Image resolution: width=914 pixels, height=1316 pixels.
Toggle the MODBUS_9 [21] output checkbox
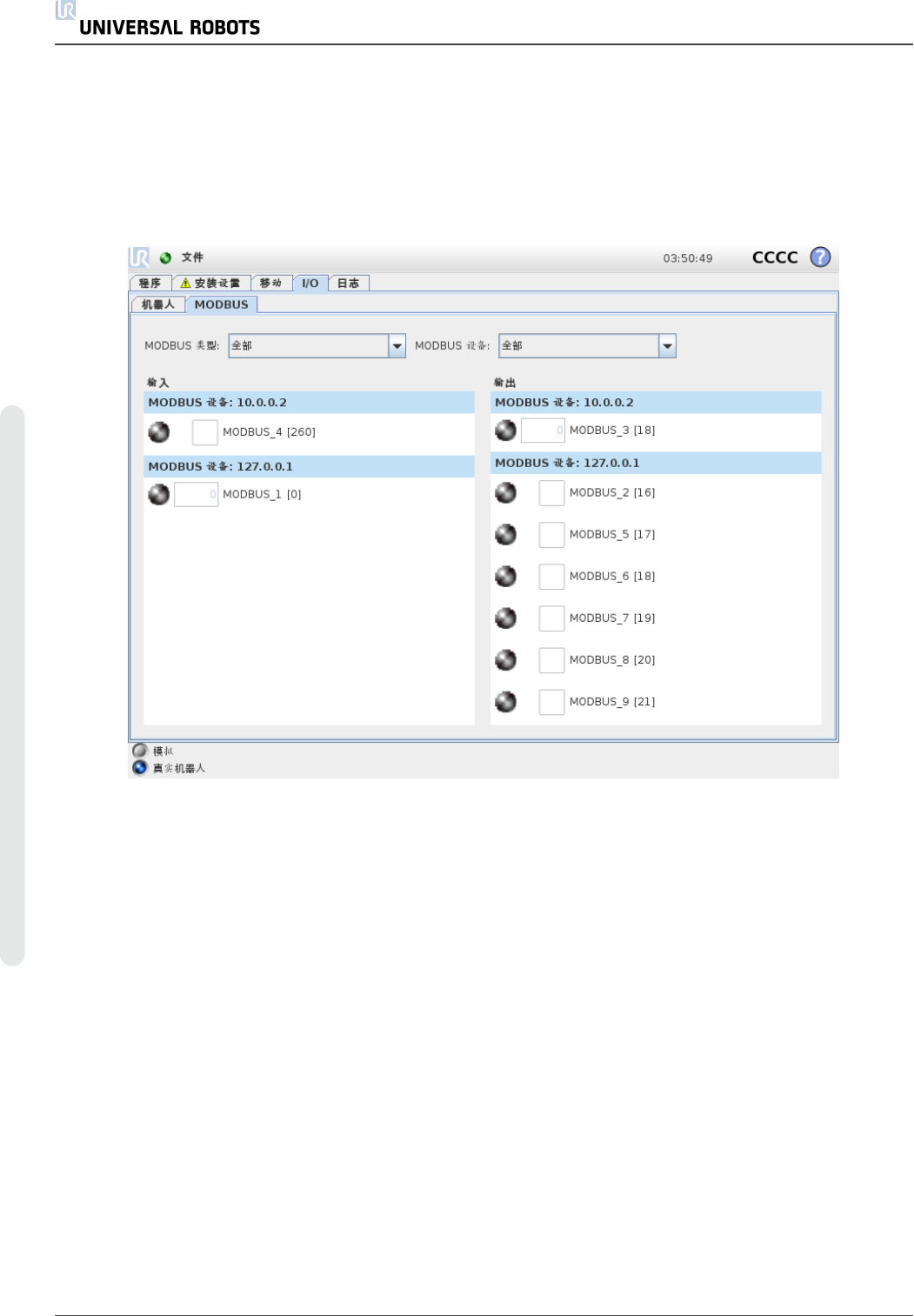551,702
